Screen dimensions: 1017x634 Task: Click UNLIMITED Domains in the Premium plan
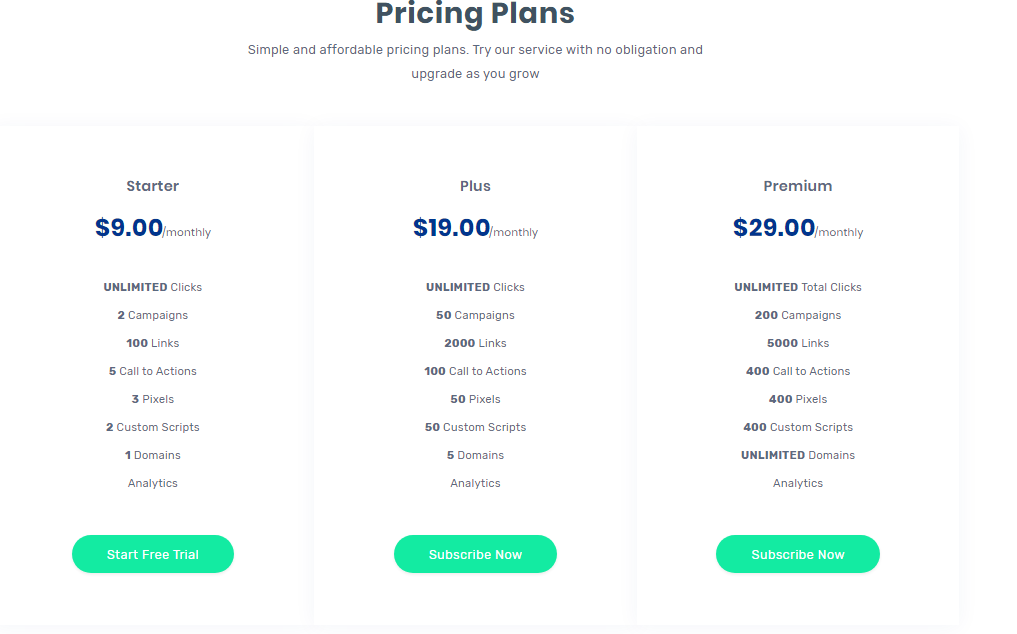797,455
